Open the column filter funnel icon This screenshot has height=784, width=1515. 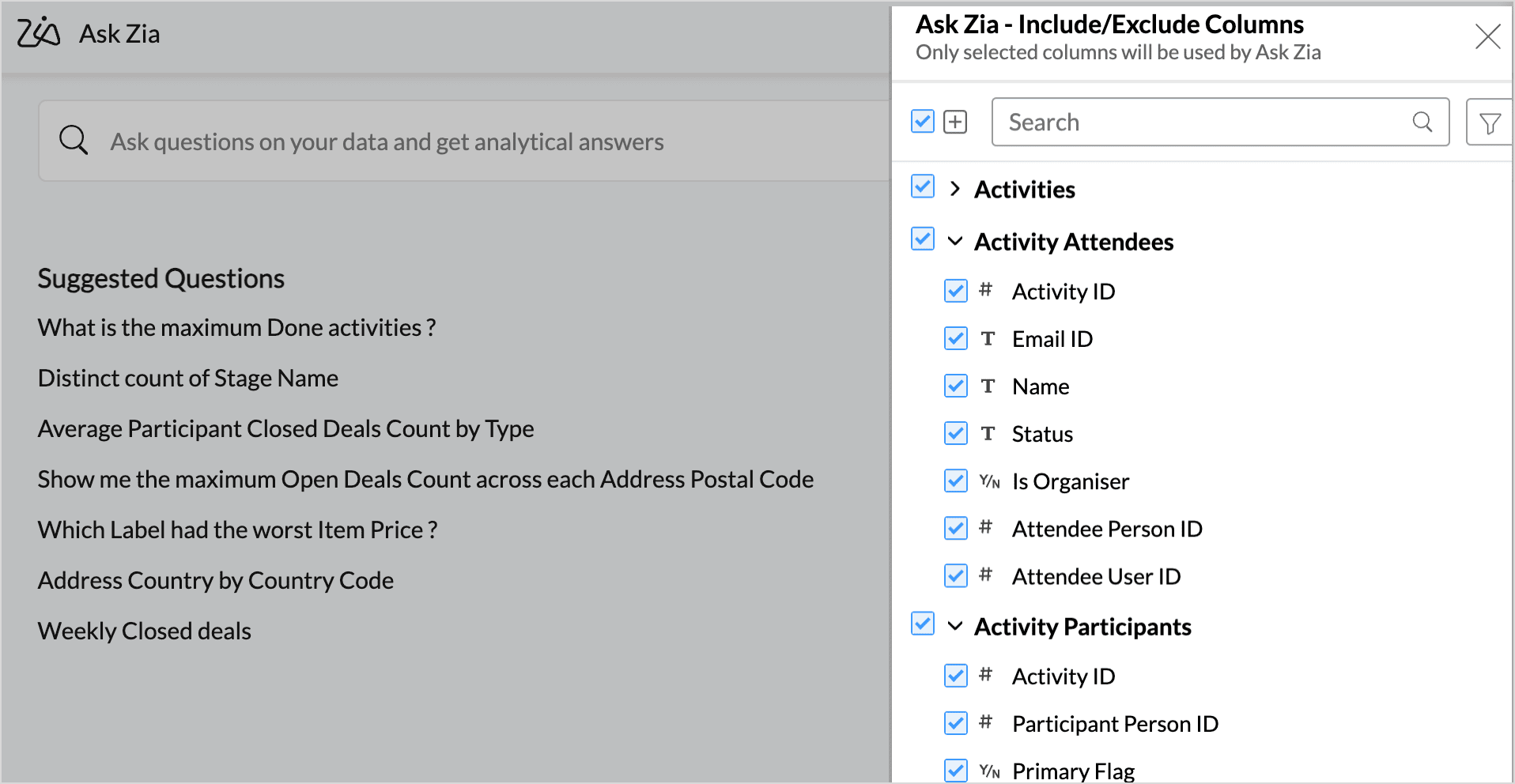click(x=1490, y=122)
